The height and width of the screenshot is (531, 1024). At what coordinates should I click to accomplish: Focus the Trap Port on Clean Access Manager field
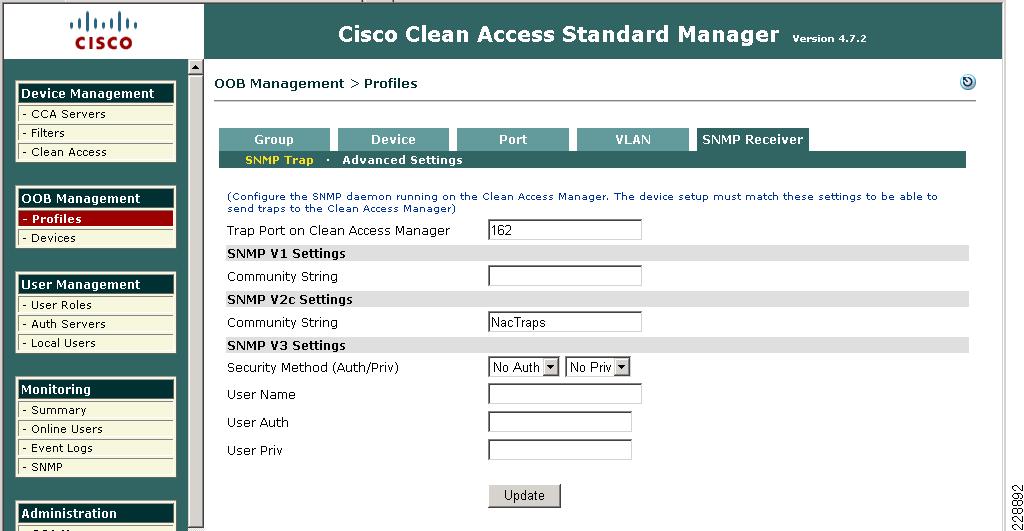(565, 230)
